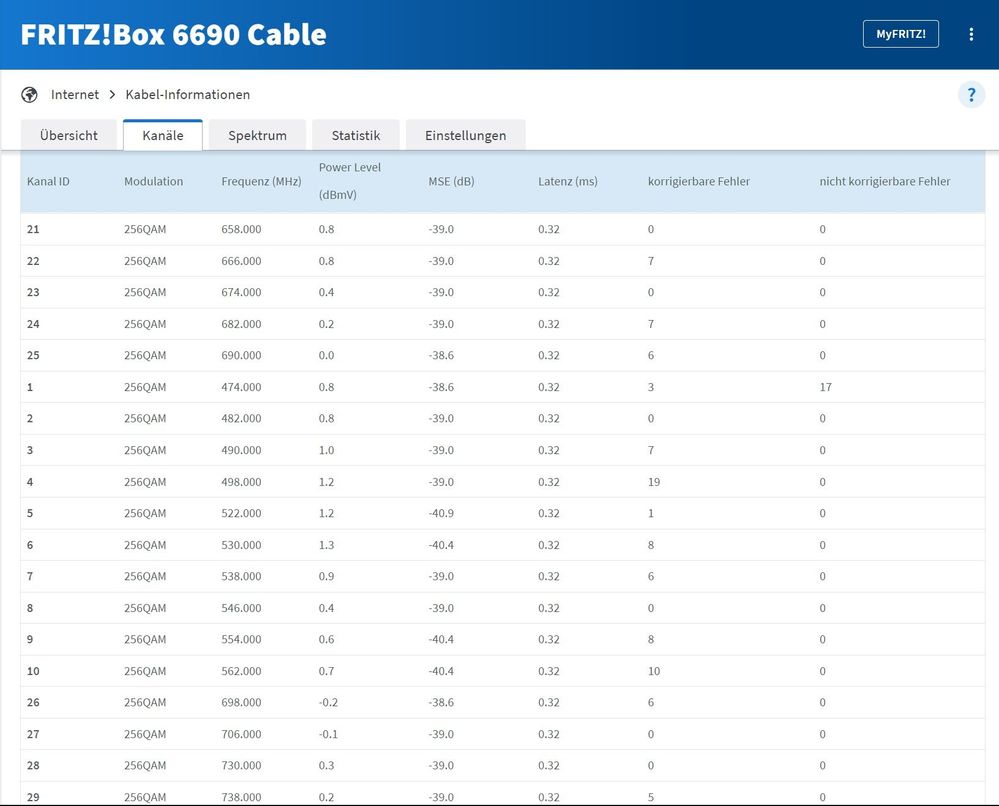The image size is (999, 806).
Task: Click the MyFRITZ! button
Action: [x=900, y=34]
